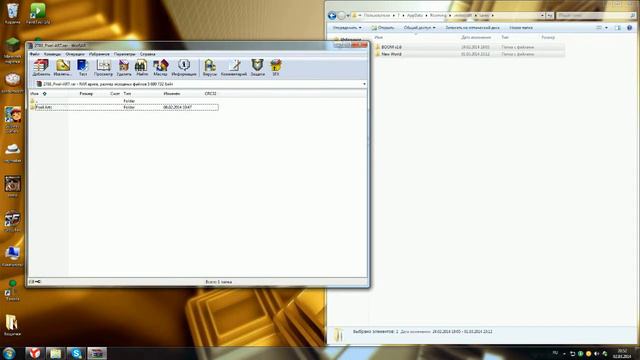Sort WinRAR list by CRC32 column
The height and width of the screenshot is (360, 640).
(x=211, y=94)
